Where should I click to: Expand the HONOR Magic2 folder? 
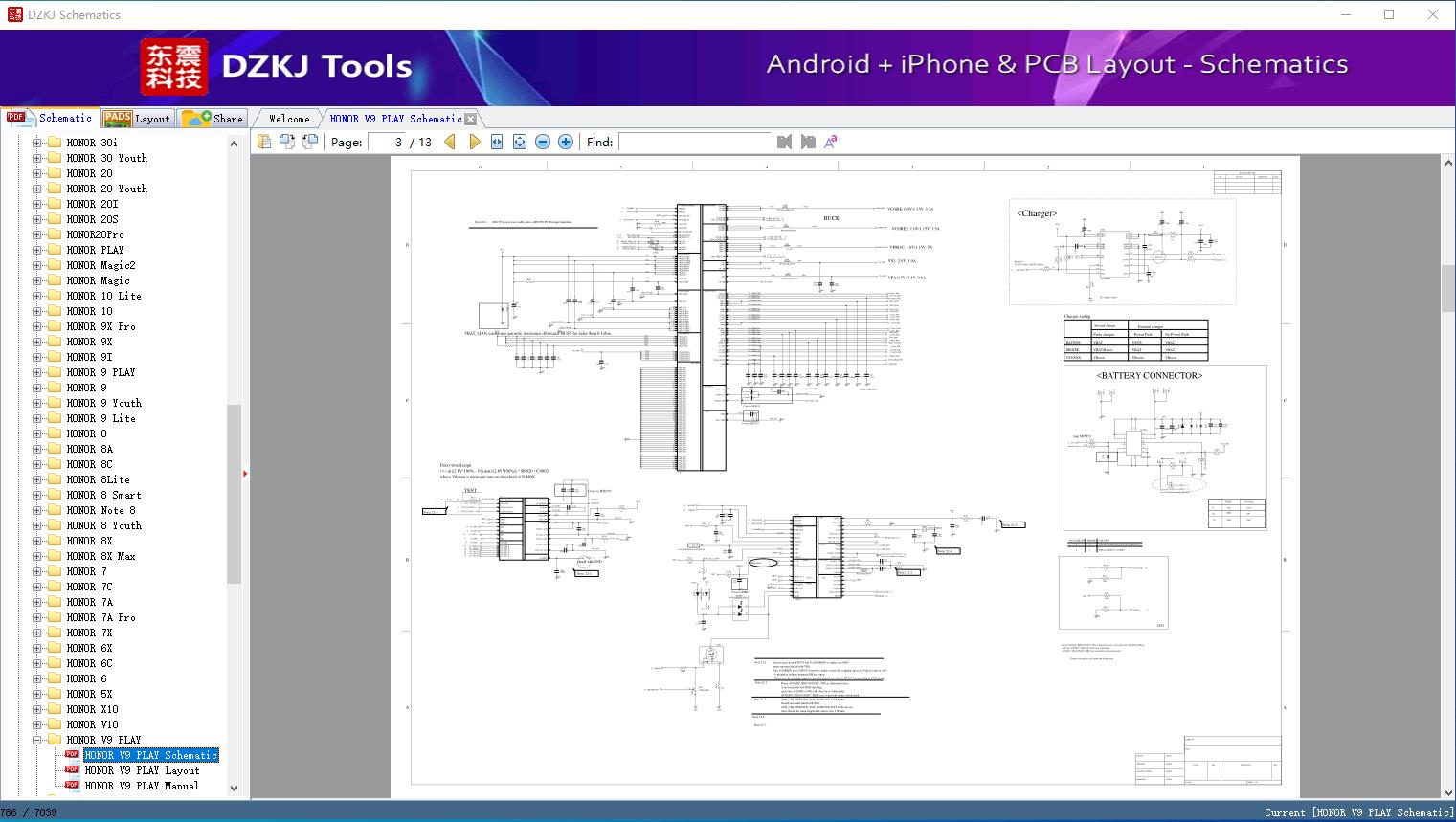point(36,265)
